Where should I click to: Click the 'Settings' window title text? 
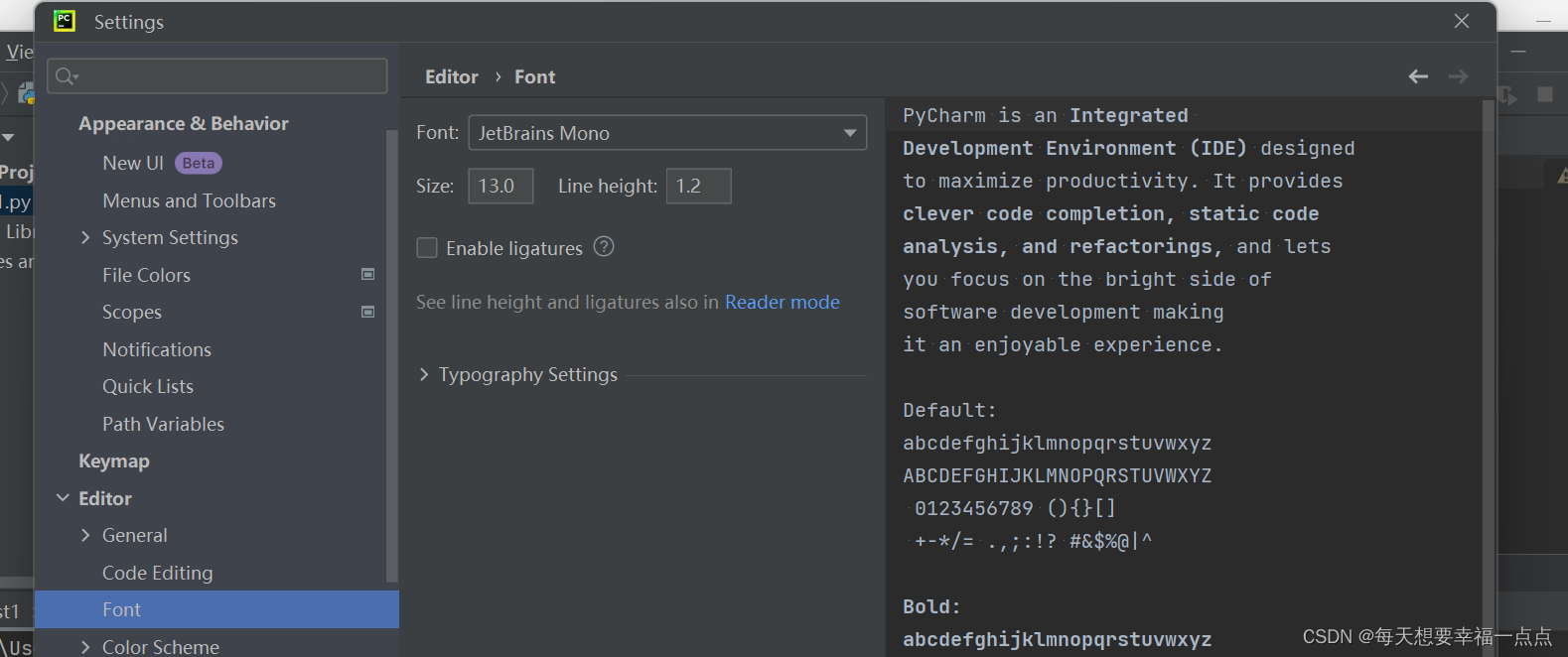(x=129, y=22)
